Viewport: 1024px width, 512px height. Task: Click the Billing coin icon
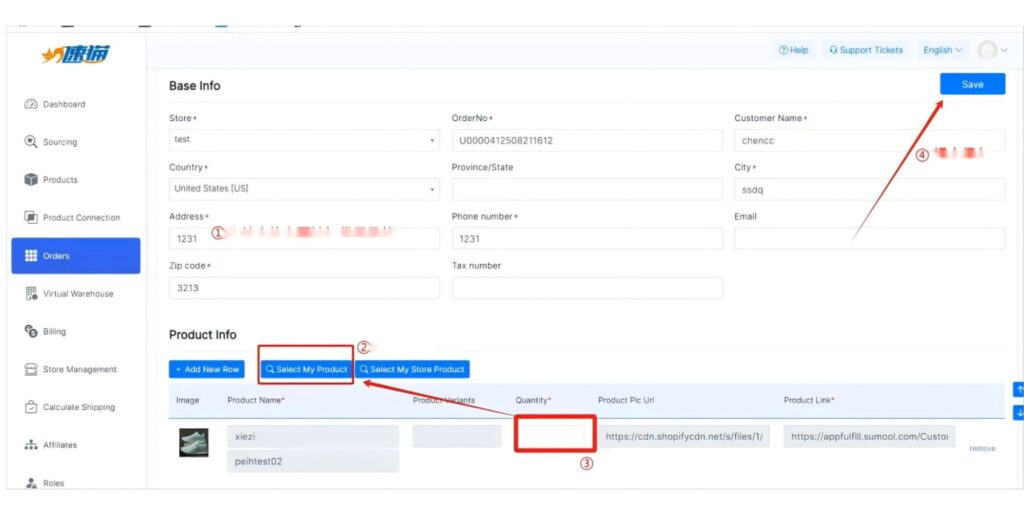coord(31,331)
